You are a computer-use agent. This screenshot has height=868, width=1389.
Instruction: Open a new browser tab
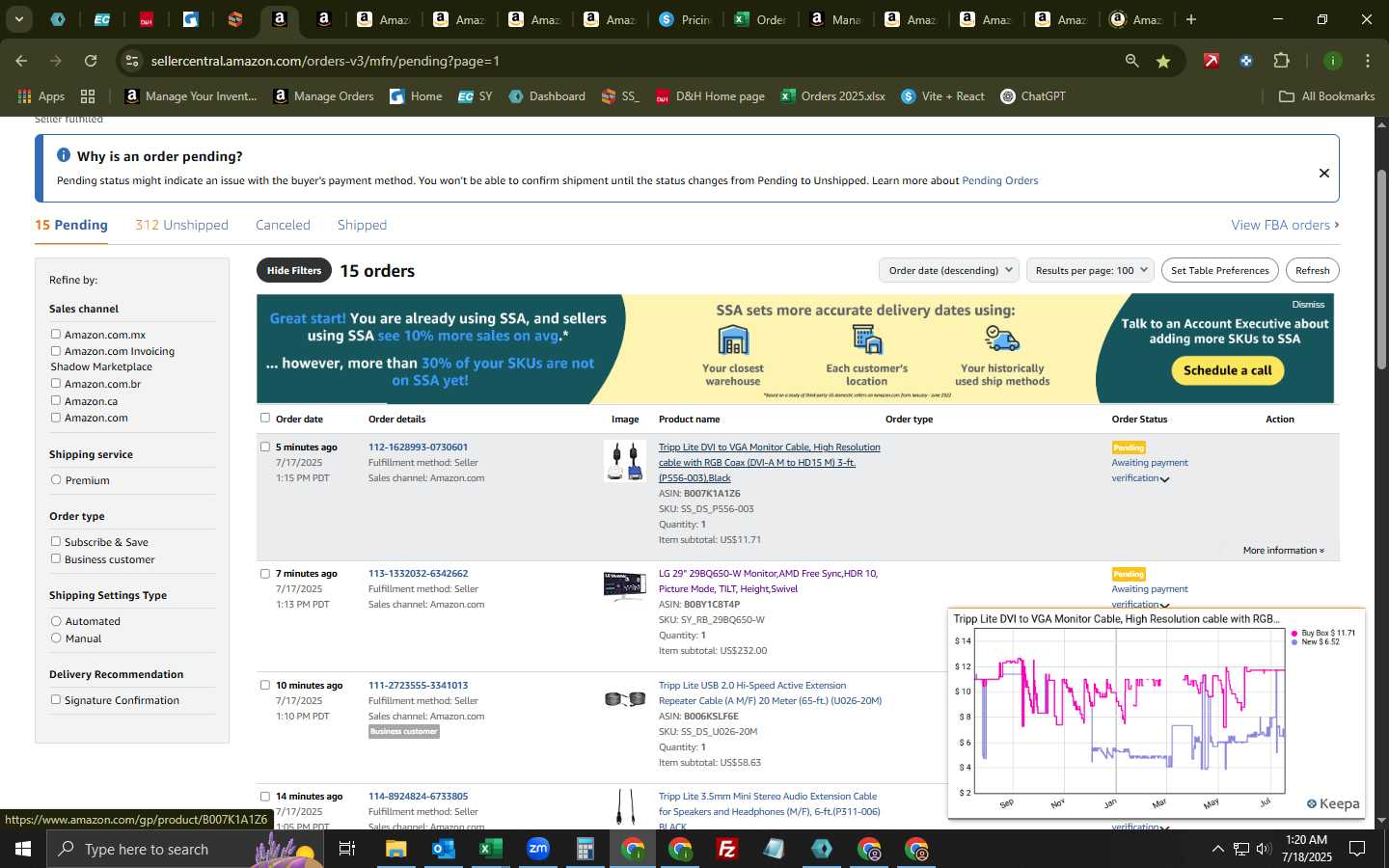[x=1191, y=19]
